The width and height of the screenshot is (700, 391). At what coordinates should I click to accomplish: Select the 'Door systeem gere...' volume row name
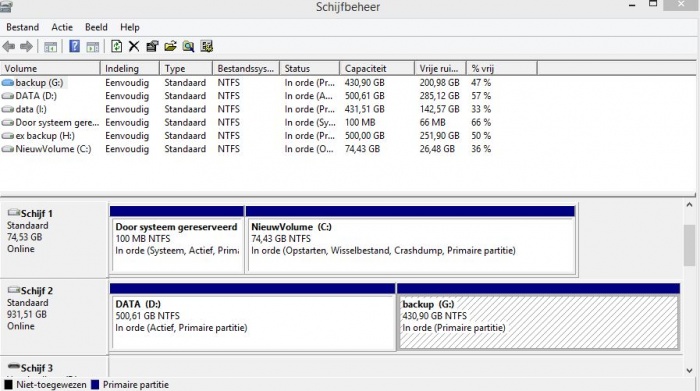point(57,123)
